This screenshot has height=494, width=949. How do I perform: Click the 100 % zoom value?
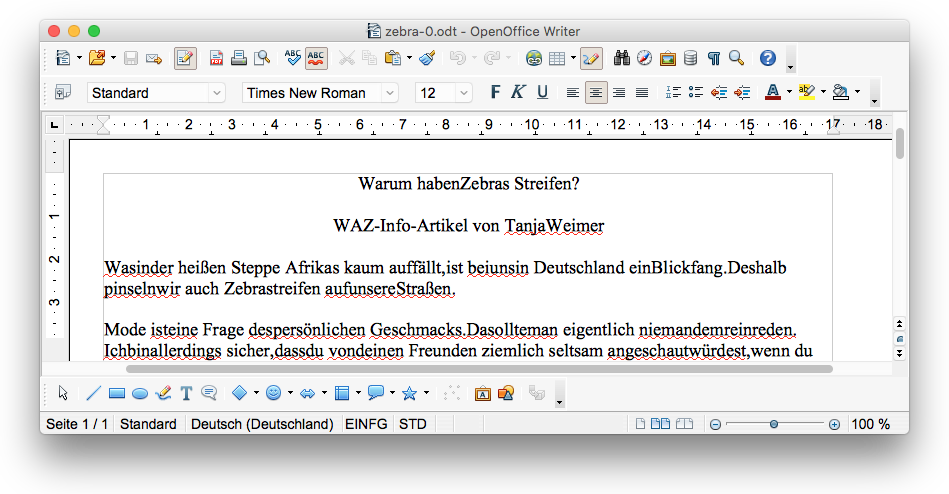(x=871, y=424)
